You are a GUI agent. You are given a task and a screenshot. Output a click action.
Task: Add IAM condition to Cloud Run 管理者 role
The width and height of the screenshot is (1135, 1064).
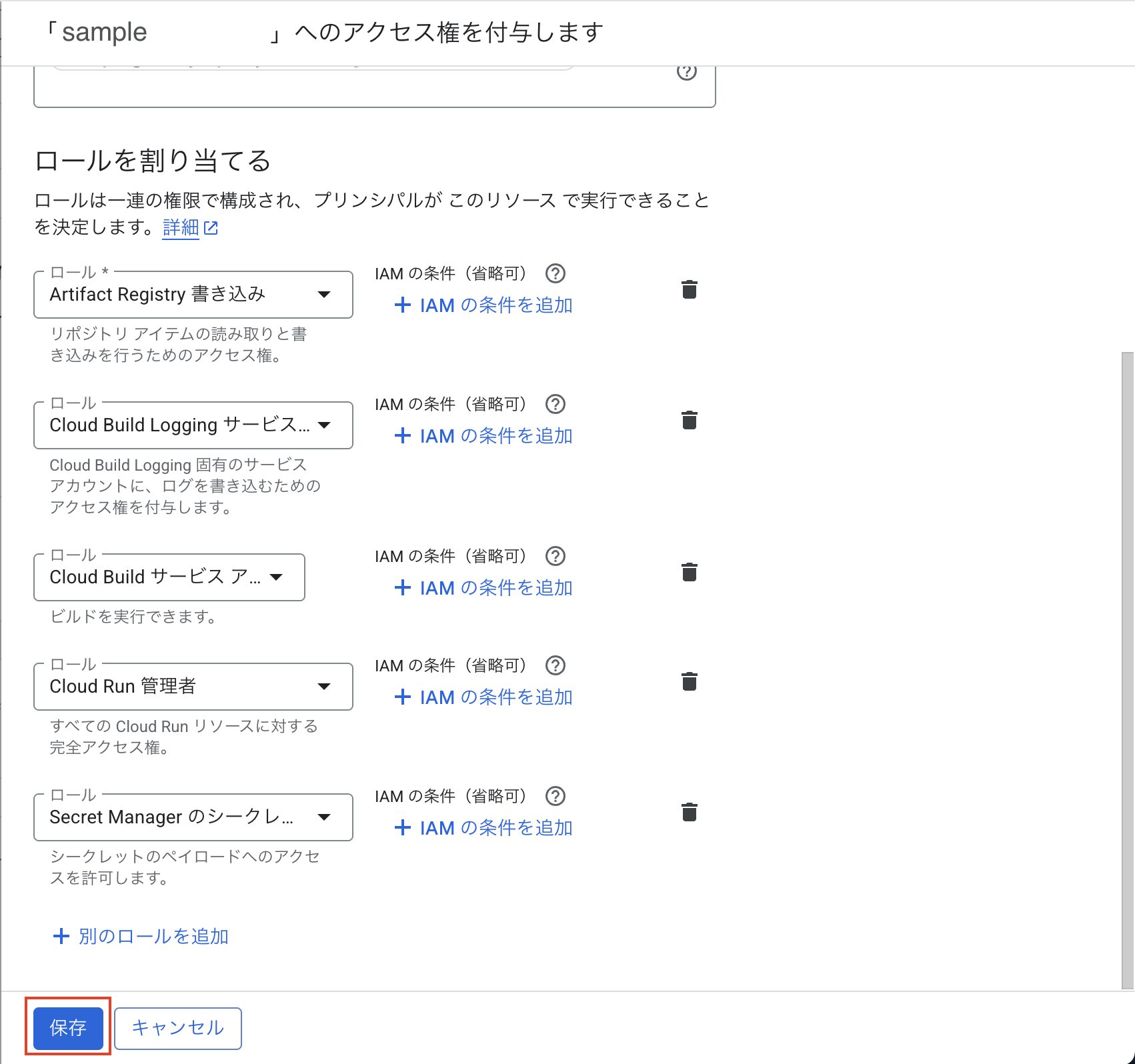click(483, 697)
